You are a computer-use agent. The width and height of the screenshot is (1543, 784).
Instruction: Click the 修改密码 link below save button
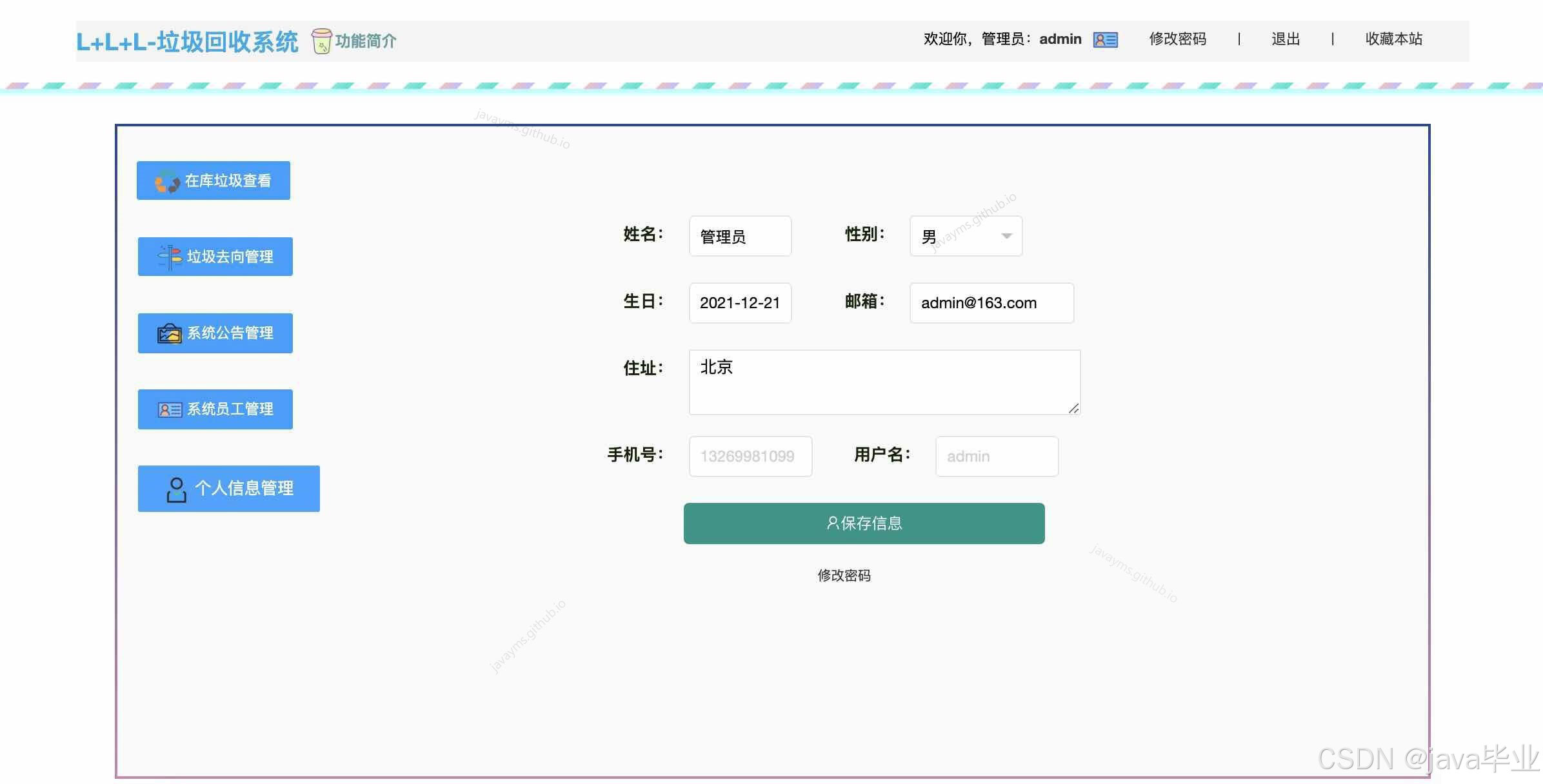(x=844, y=575)
